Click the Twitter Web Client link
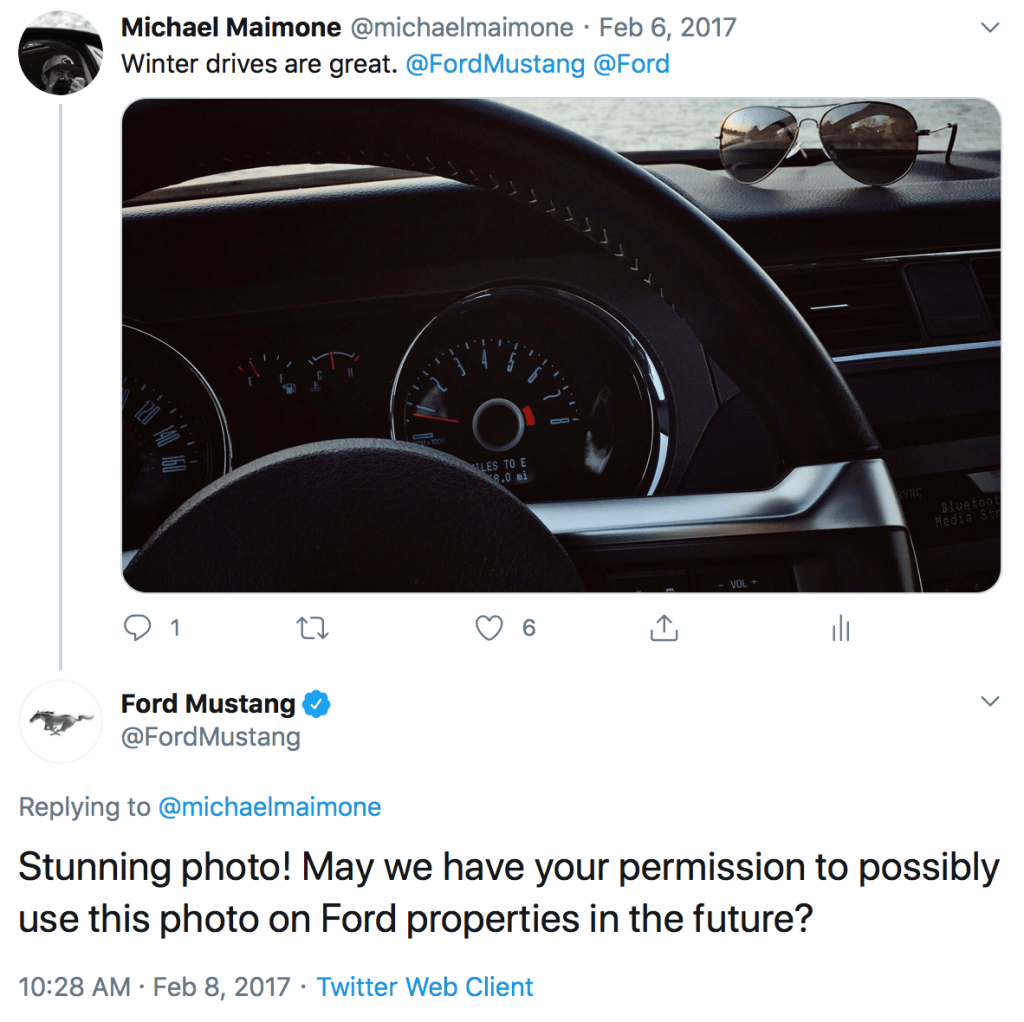Viewport: 1024px width, 1022px height. [425, 987]
